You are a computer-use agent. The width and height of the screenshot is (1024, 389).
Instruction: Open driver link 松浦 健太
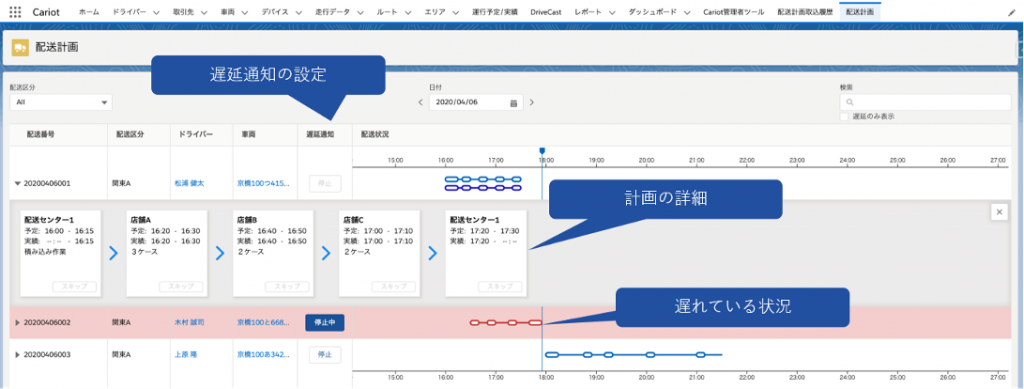189,183
